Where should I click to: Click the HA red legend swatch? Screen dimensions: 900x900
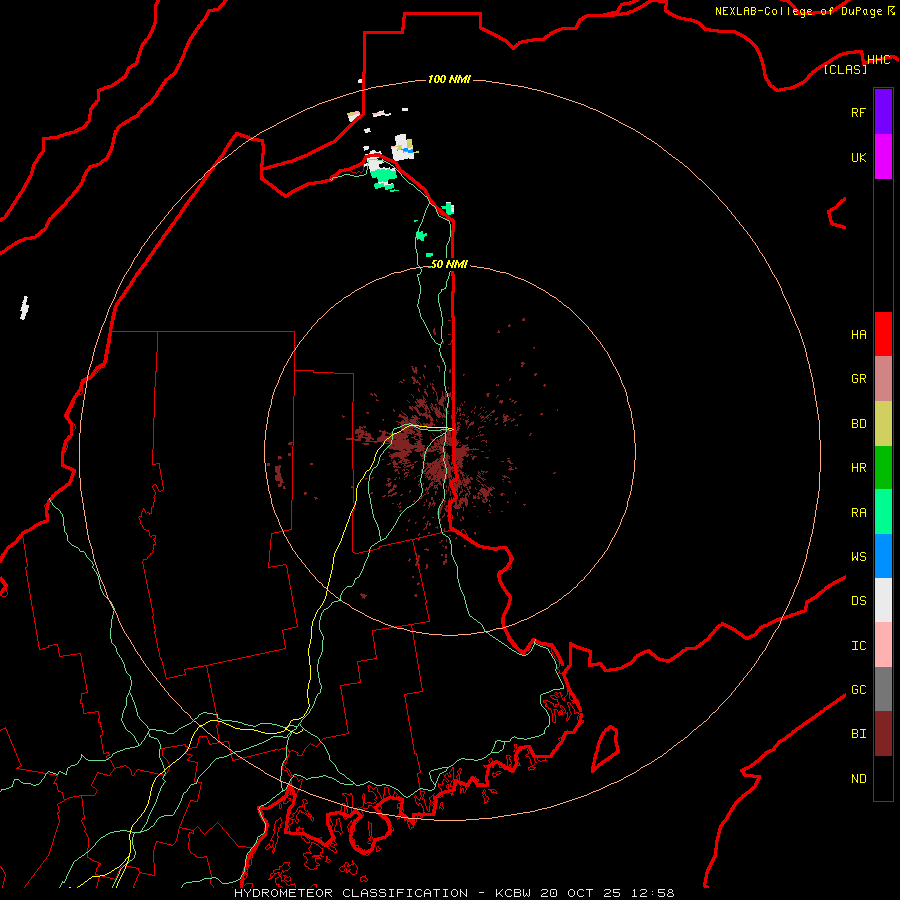coord(883,334)
